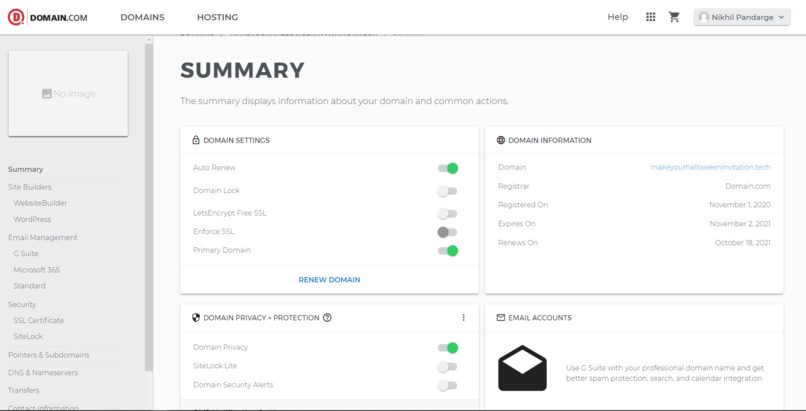Open the shopping cart
This screenshot has width=806, height=411.
(674, 17)
